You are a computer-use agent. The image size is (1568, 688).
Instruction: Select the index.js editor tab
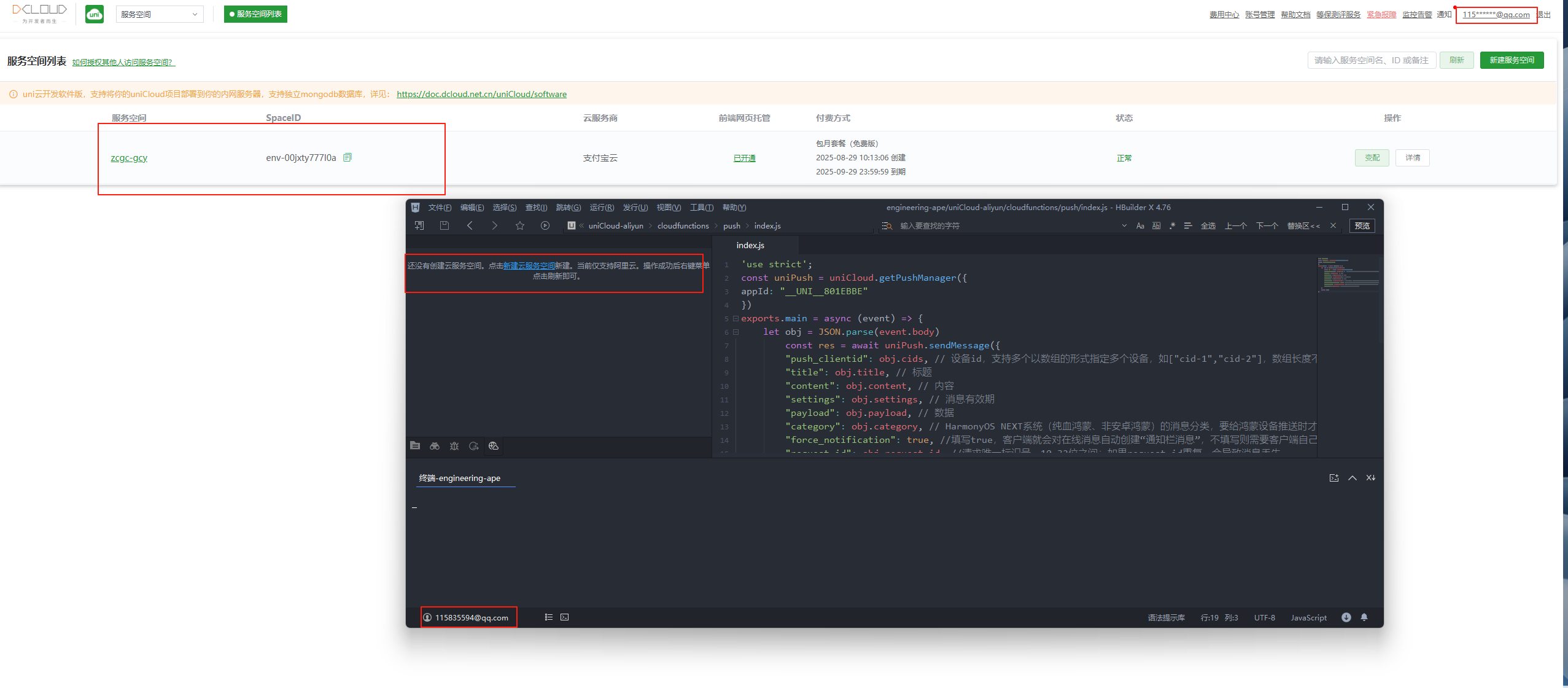(x=750, y=245)
